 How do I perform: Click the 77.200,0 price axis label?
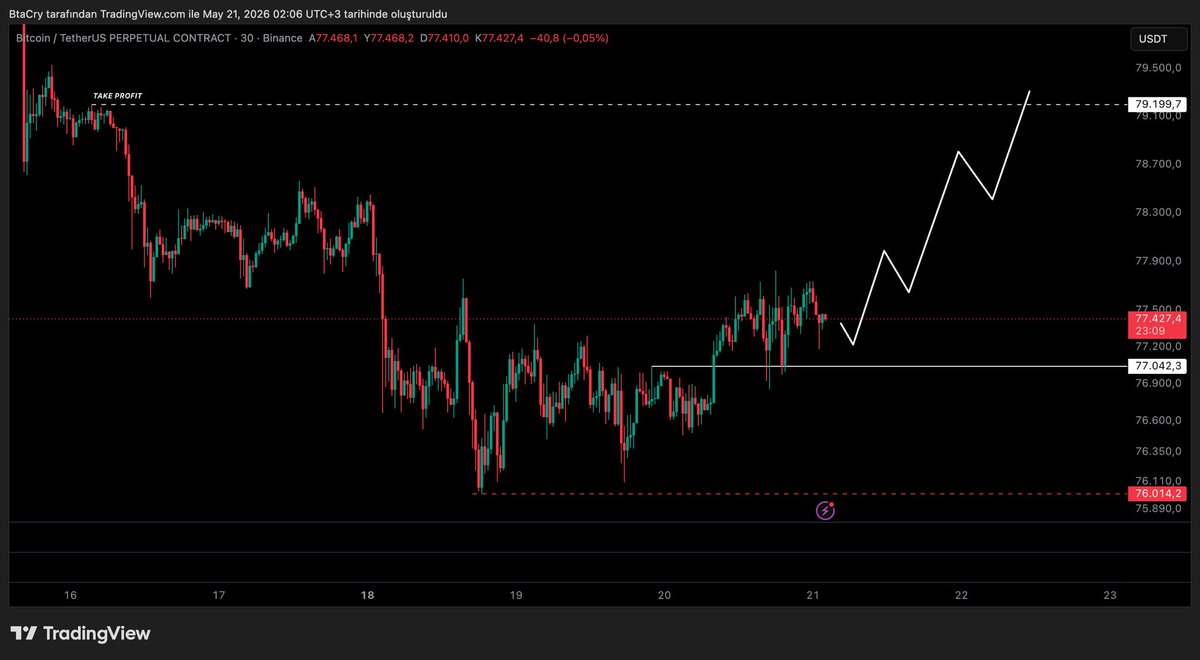(x=1160, y=345)
